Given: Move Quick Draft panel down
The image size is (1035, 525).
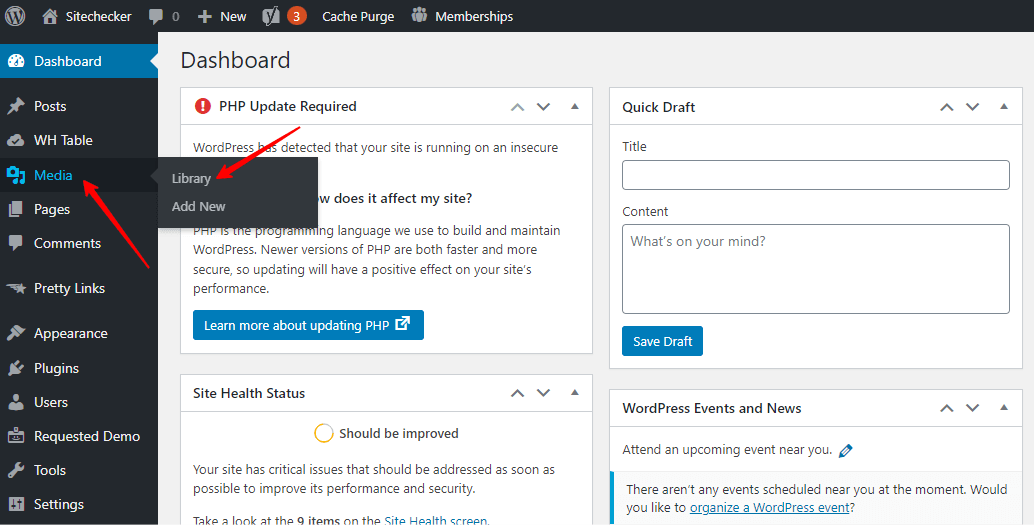Looking at the screenshot, I should tap(972, 107).
